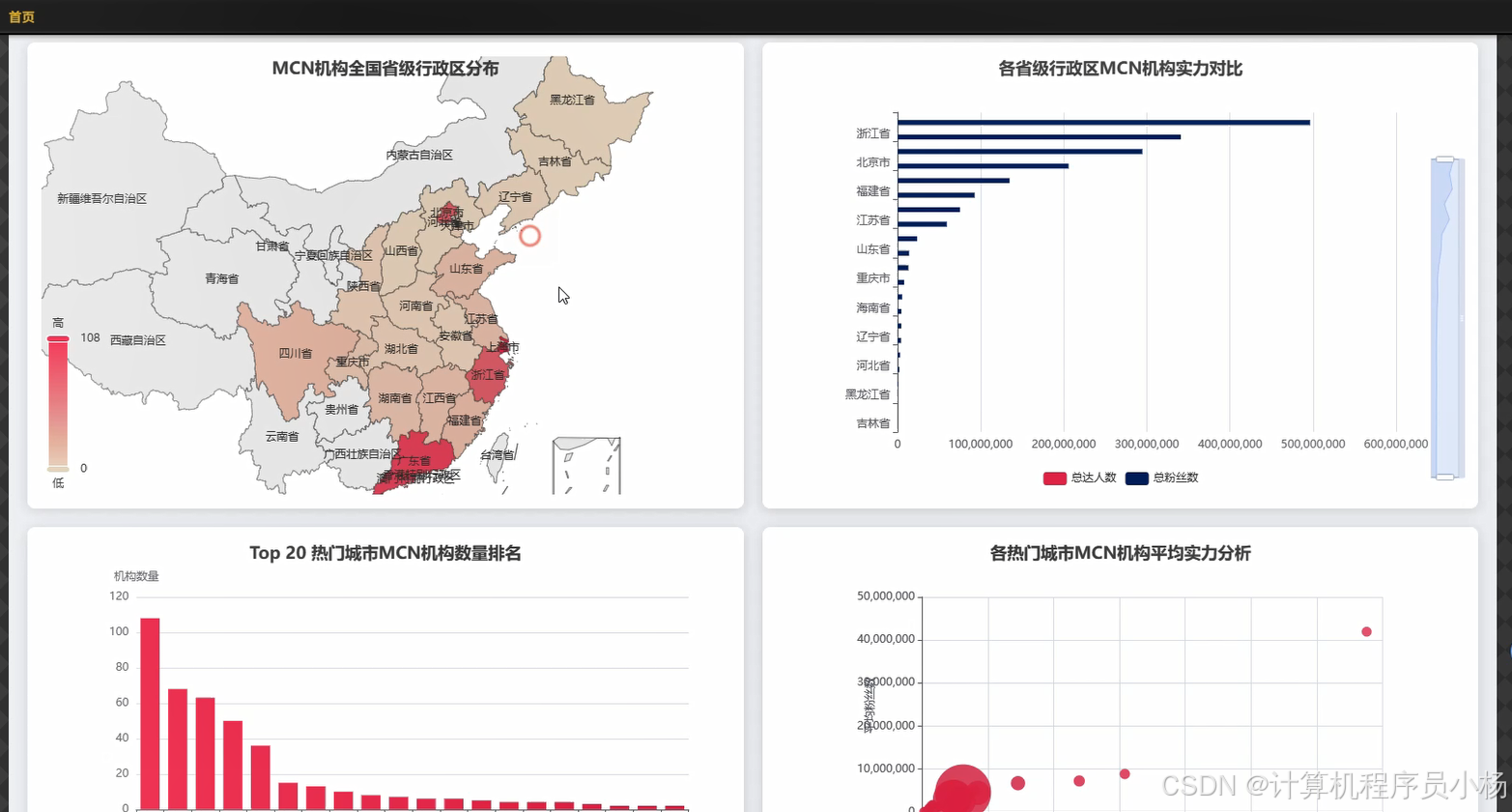Click the 机构数量 y-axis name label

point(136,576)
